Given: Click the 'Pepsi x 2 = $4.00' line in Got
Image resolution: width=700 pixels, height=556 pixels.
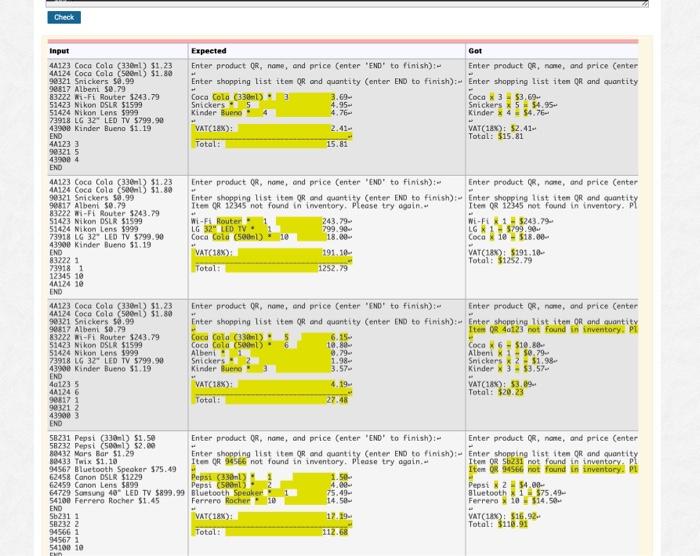Looking at the screenshot, I should (506, 485).
